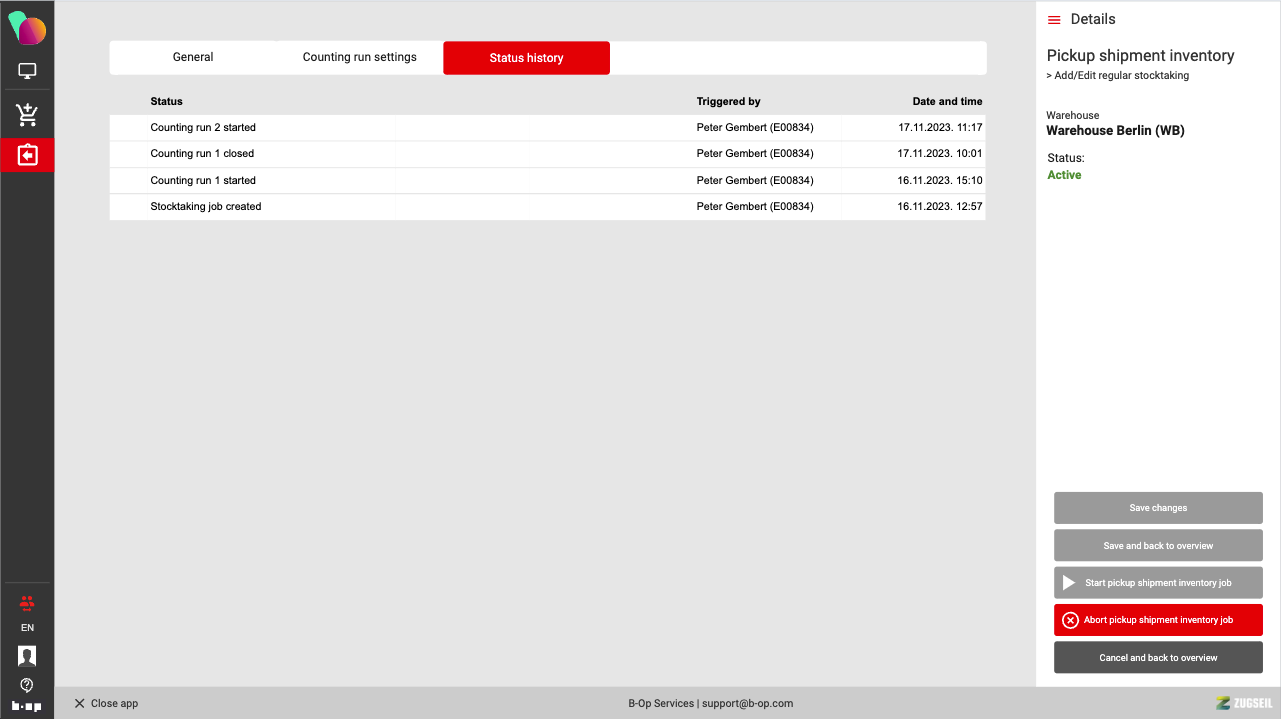The height and width of the screenshot is (719, 1281).
Task: Click the 17.11.2023. 11:17 timestamp
Action: 940,128
